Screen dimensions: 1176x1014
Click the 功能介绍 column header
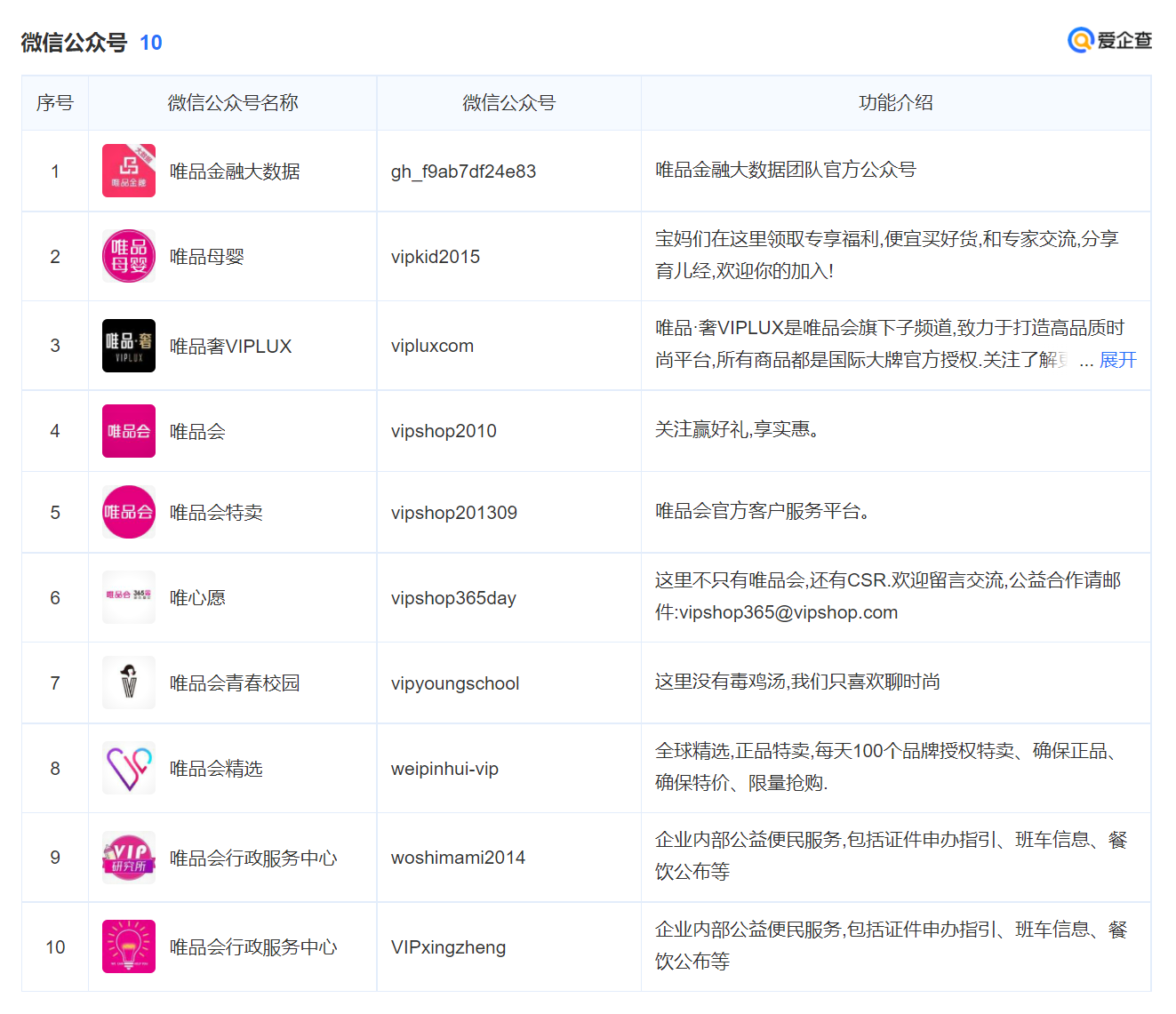click(896, 103)
